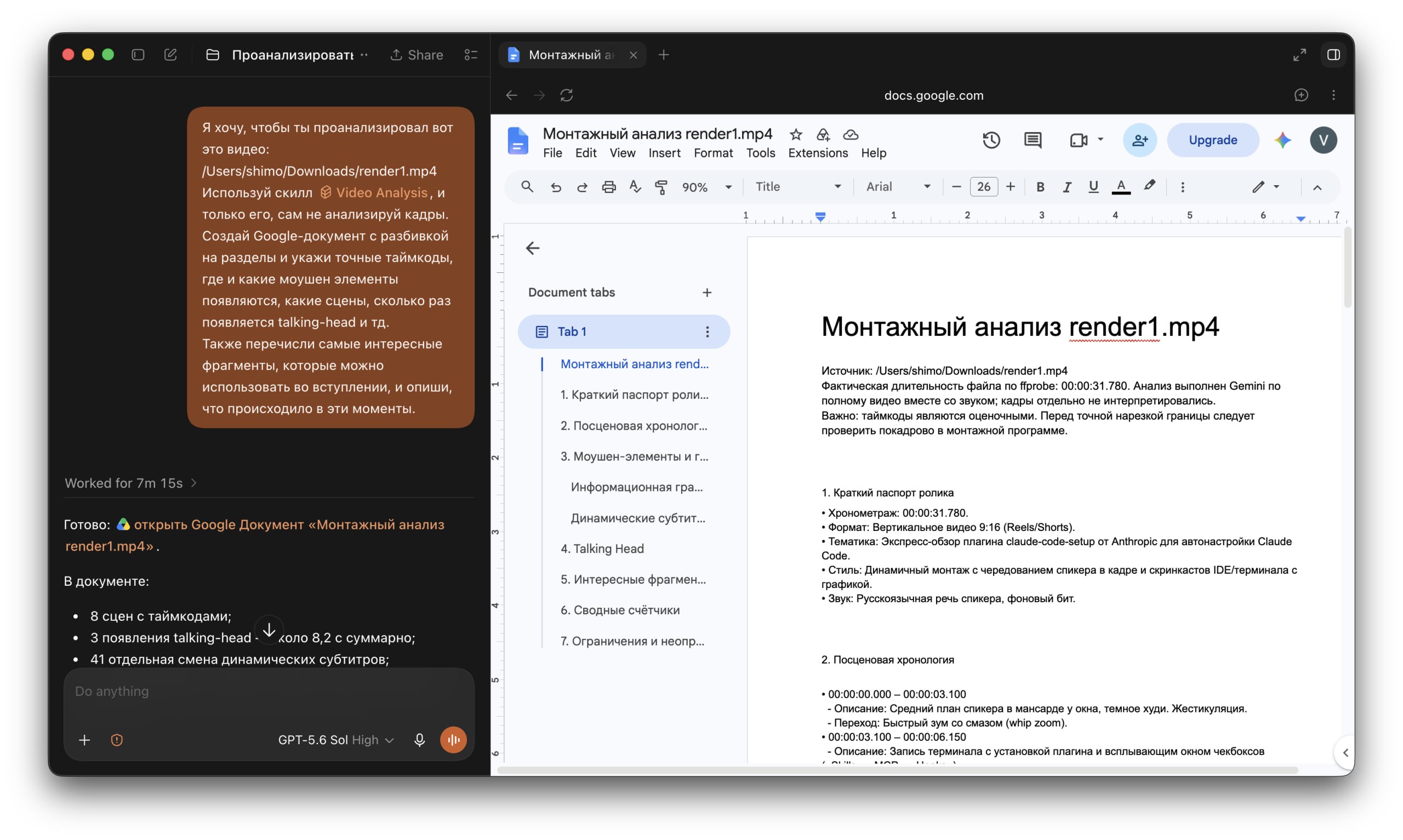Toggle the left sidebar panel icon
This screenshot has height=840, width=1403.
[x=138, y=55]
